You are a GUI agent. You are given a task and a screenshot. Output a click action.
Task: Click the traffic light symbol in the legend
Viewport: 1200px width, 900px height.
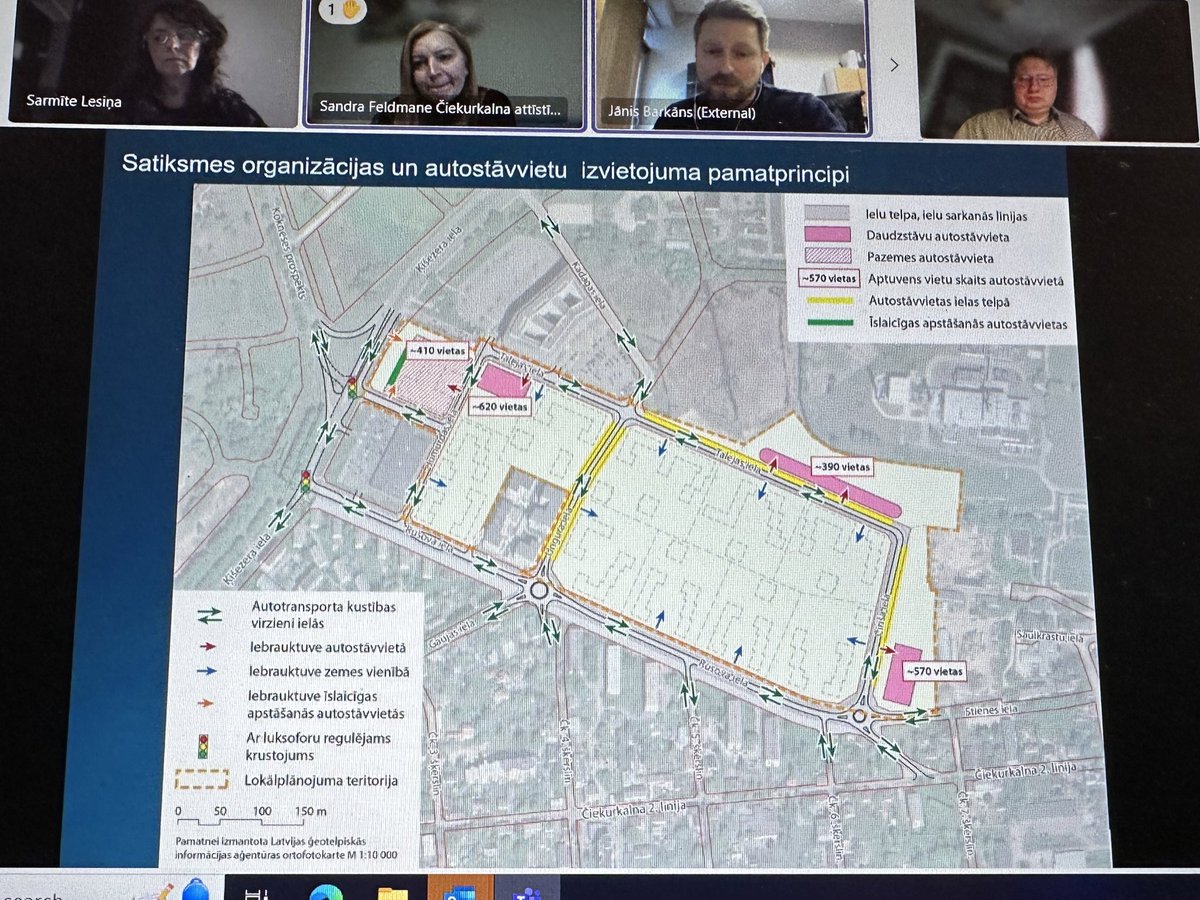tap(204, 745)
